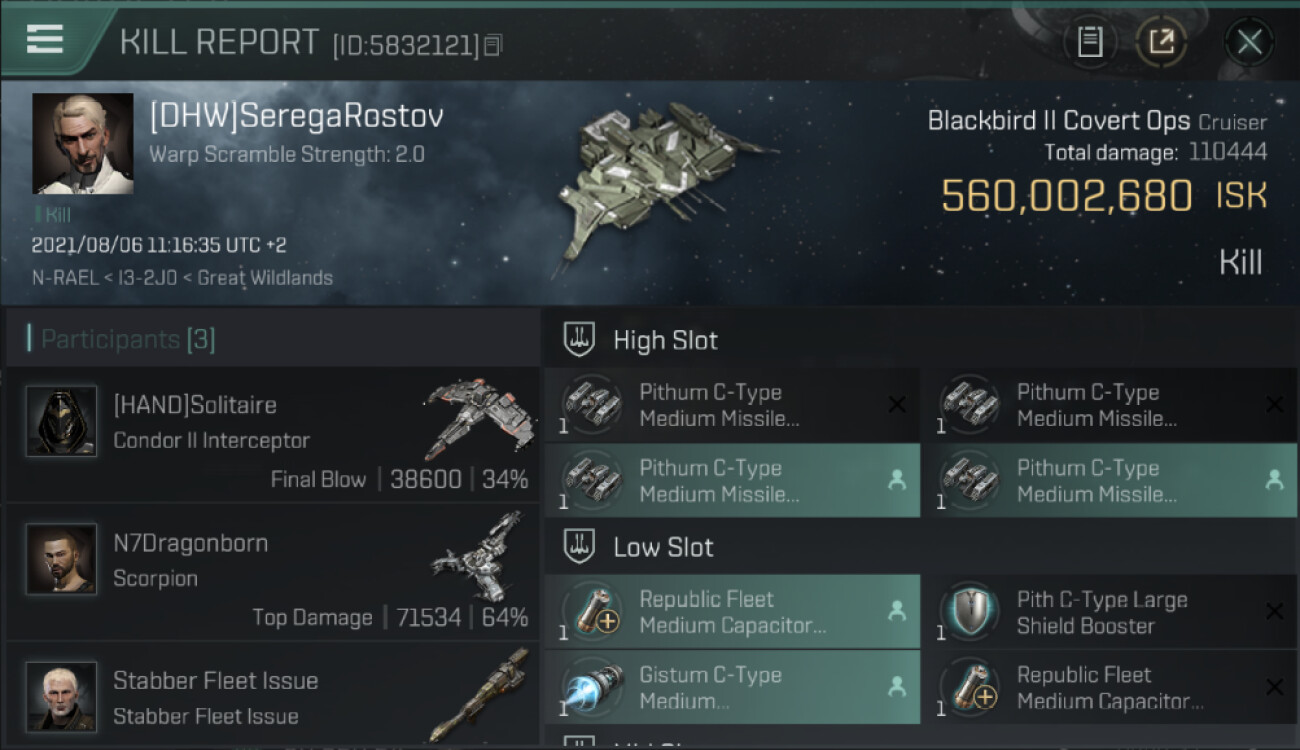Screen dimensions: 1300x750
Task: View SeregaRostov's pilot portrait
Action: click(x=82, y=144)
